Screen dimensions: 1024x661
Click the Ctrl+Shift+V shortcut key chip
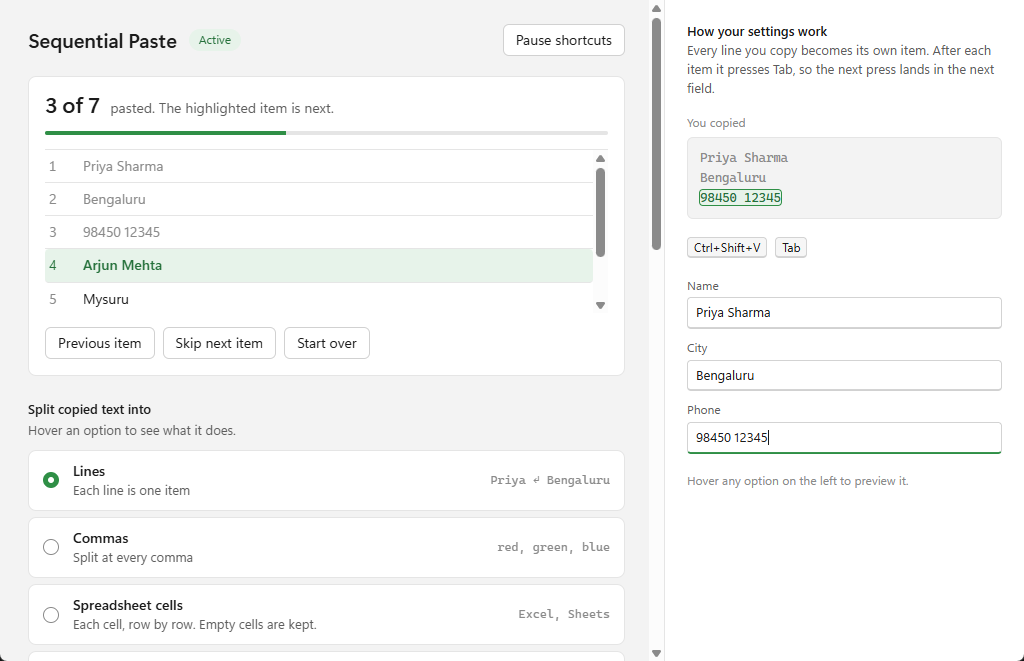(x=727, y=248)
